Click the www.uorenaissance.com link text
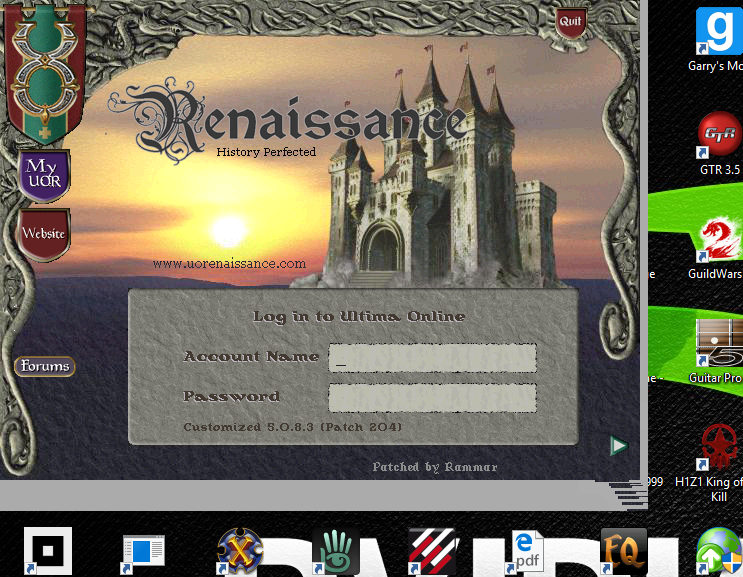Screen dimensions: 743x577 point(229,263)
